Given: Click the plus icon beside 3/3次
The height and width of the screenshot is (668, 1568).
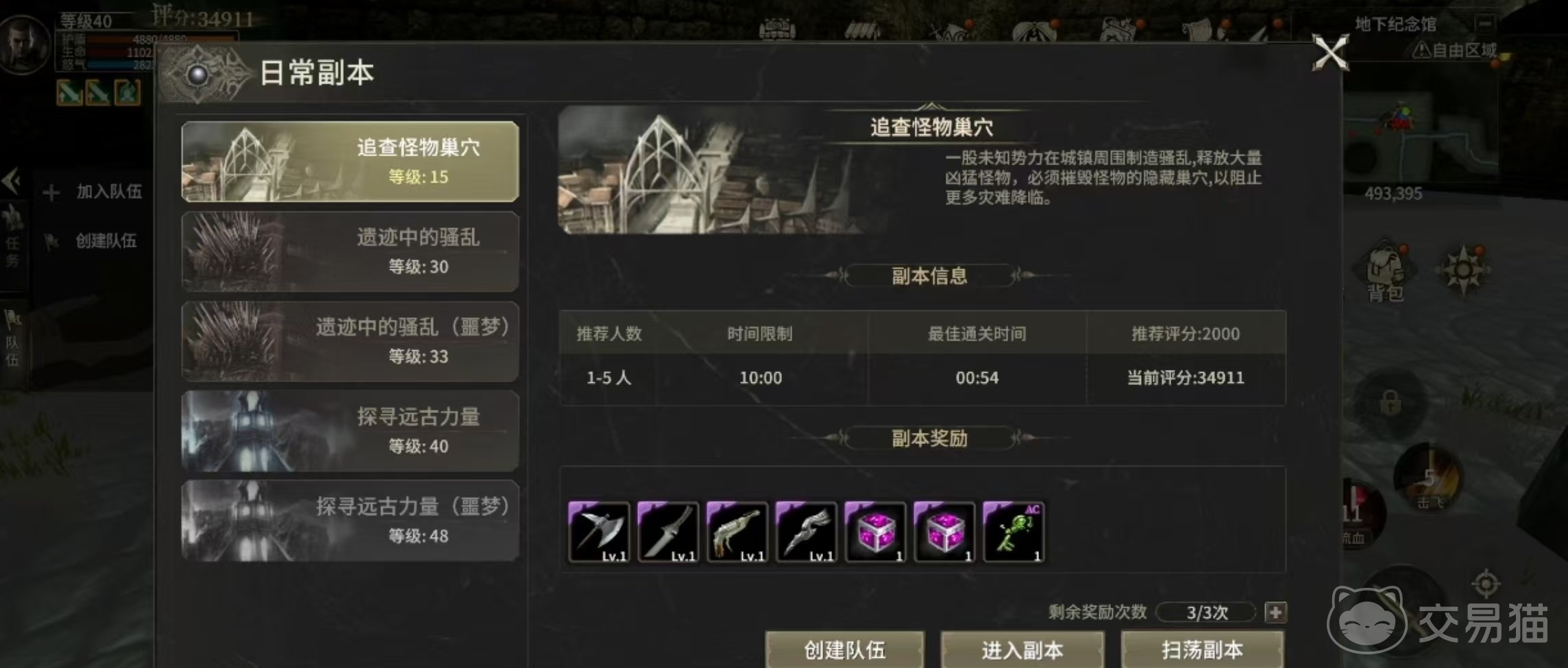Looking at the screenshot, I should click(x=1275, y=612).
